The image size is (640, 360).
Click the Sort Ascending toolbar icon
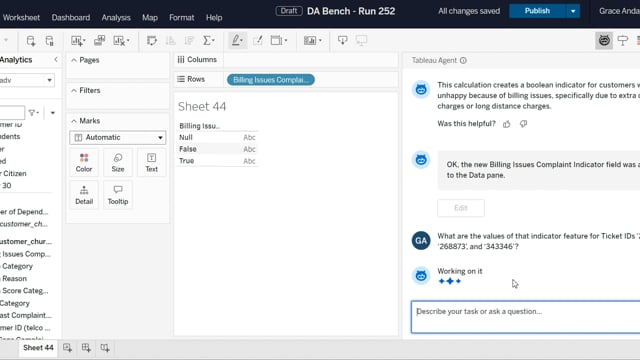pyautogui.click(x=170, y=40)
